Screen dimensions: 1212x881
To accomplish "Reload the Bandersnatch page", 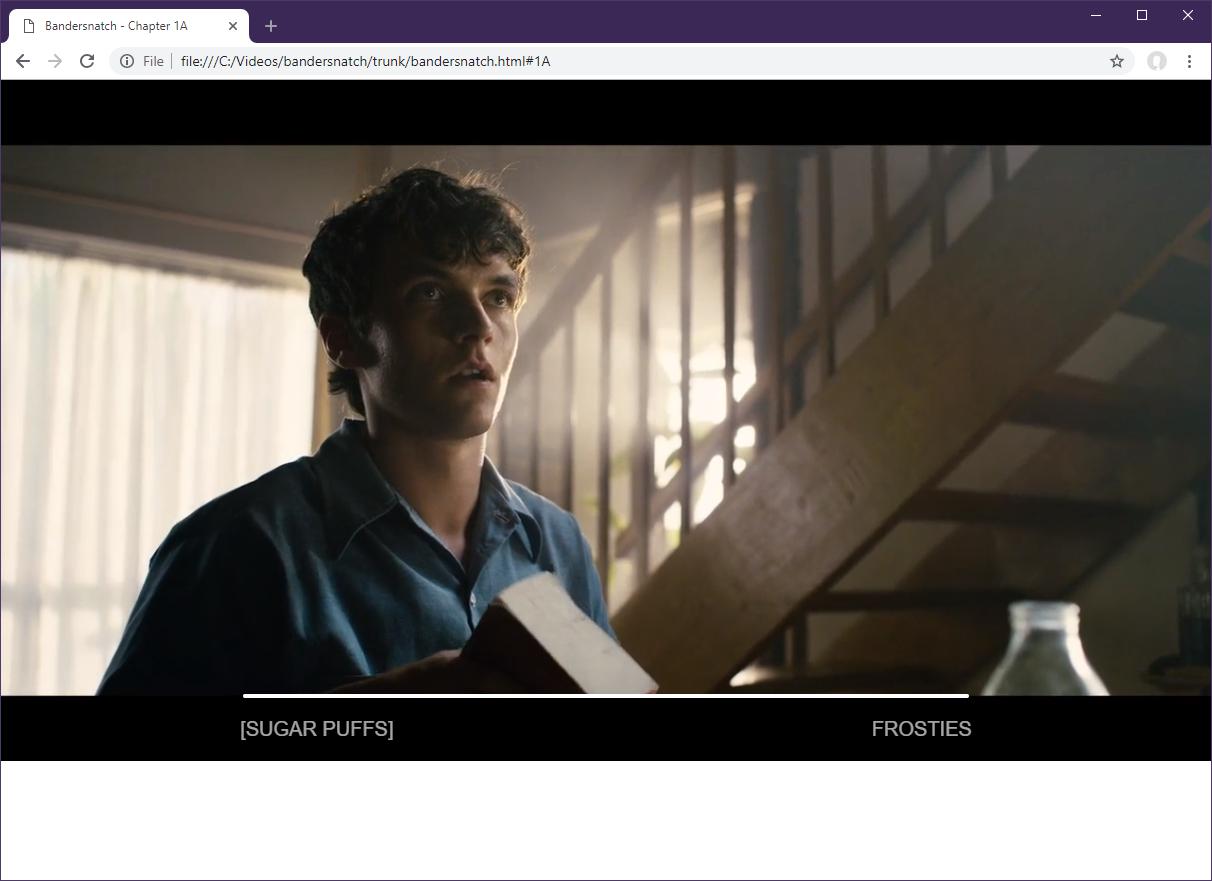I will 87,61.
